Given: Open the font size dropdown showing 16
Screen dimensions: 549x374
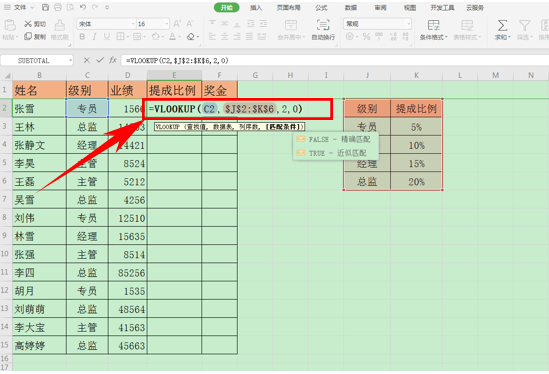Looking at the screenshot, I should click(167, 24).
